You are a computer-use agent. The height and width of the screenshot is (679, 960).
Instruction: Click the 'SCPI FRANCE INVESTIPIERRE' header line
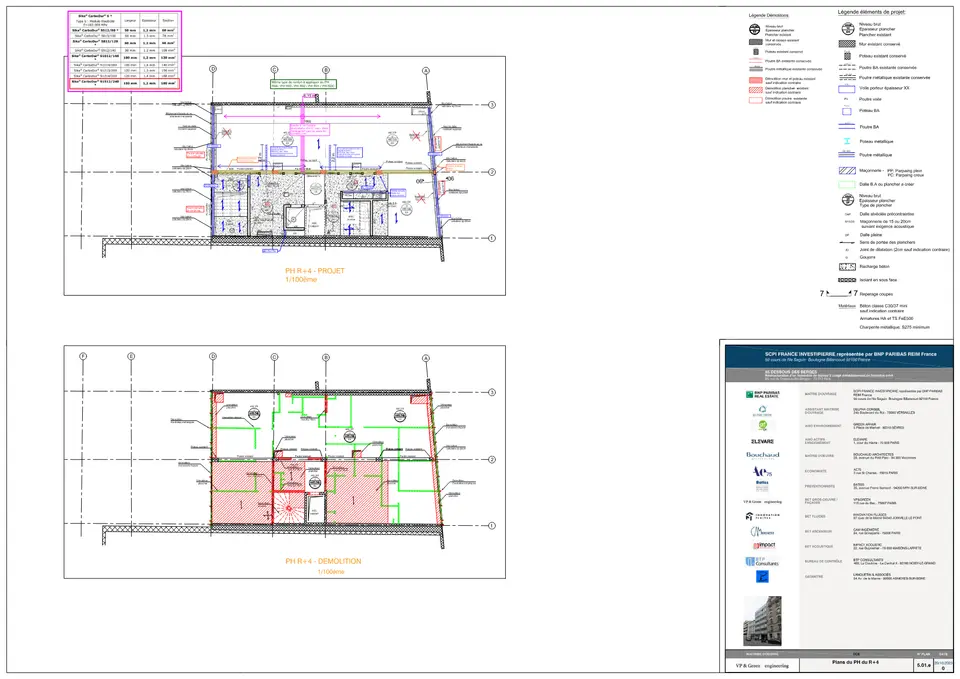click(x=850, y=354)
